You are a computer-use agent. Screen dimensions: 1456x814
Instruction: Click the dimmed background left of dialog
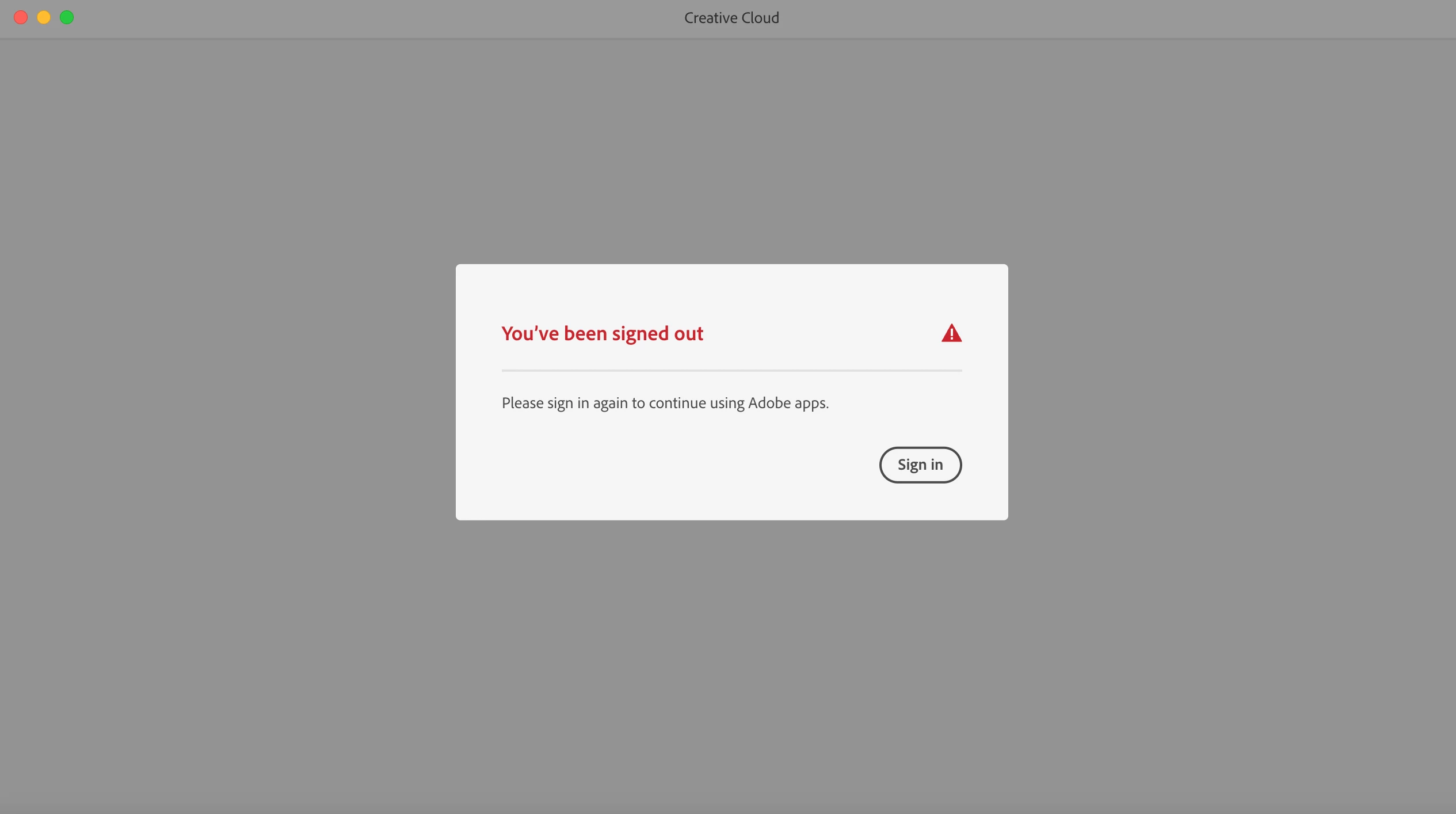[230, 391]
